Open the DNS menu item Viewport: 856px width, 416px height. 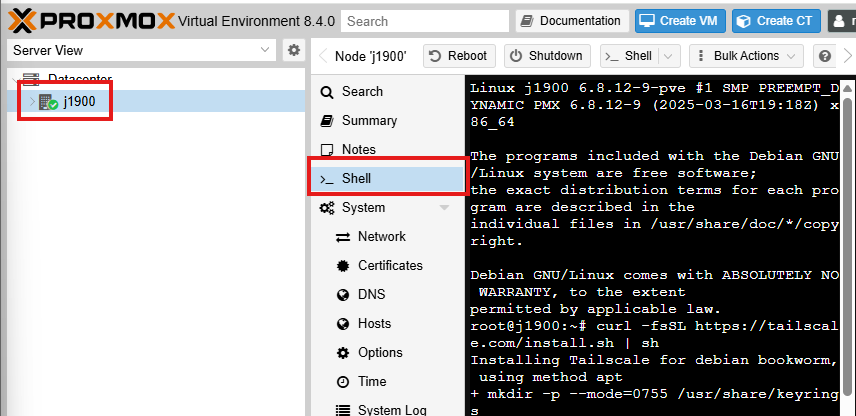tap(388, 294)
